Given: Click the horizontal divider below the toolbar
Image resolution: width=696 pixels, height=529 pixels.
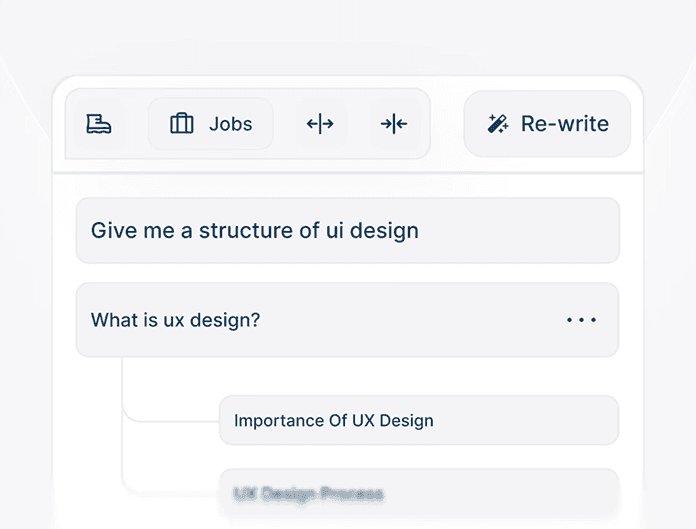Looking at the screenshot, I should (347, 173).
